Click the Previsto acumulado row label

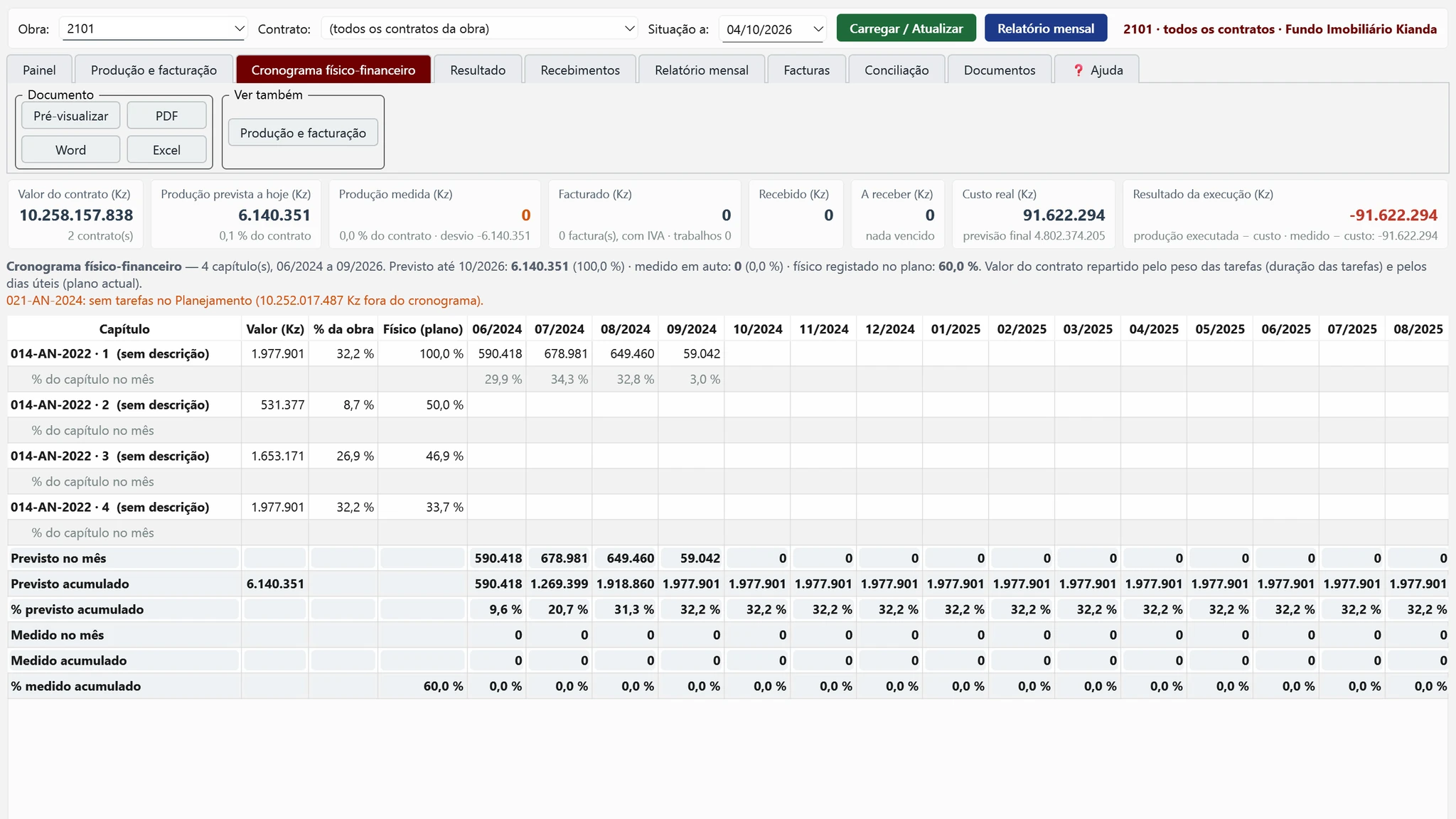click(70, 584)
